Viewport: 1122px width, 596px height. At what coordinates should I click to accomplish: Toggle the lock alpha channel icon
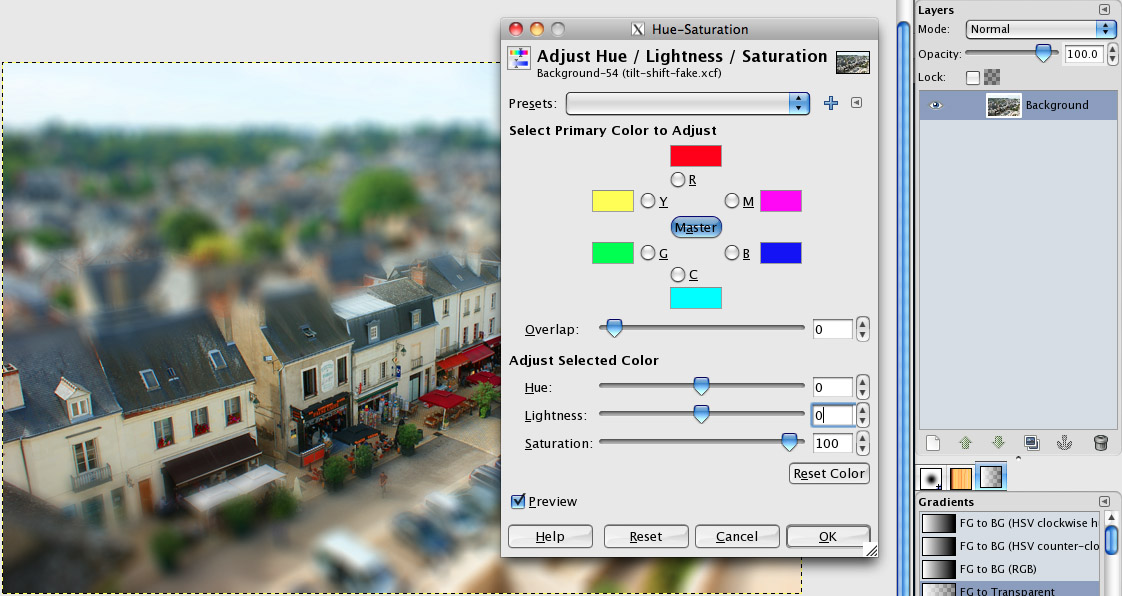click(x=992, y=77)
